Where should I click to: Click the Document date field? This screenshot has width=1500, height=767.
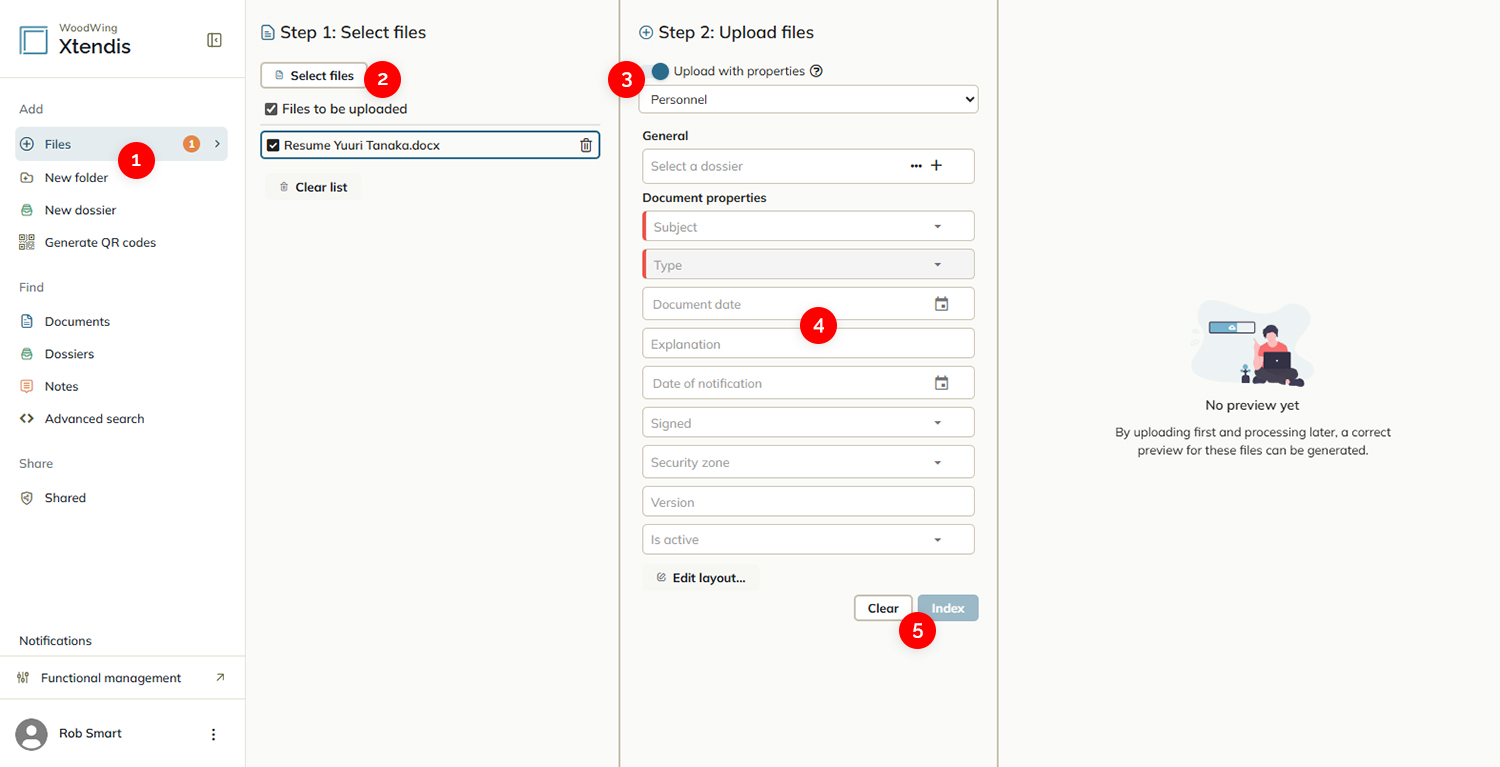pyautogui.click(x=809, y=304)
